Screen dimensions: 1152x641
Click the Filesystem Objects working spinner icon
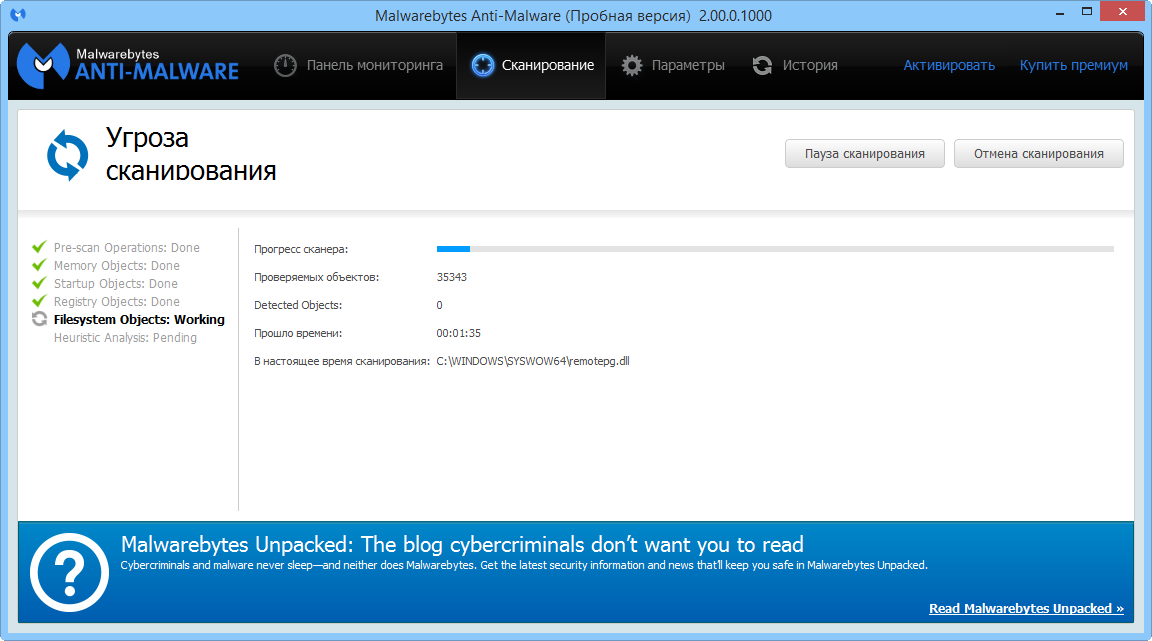[x=39, y=319]
